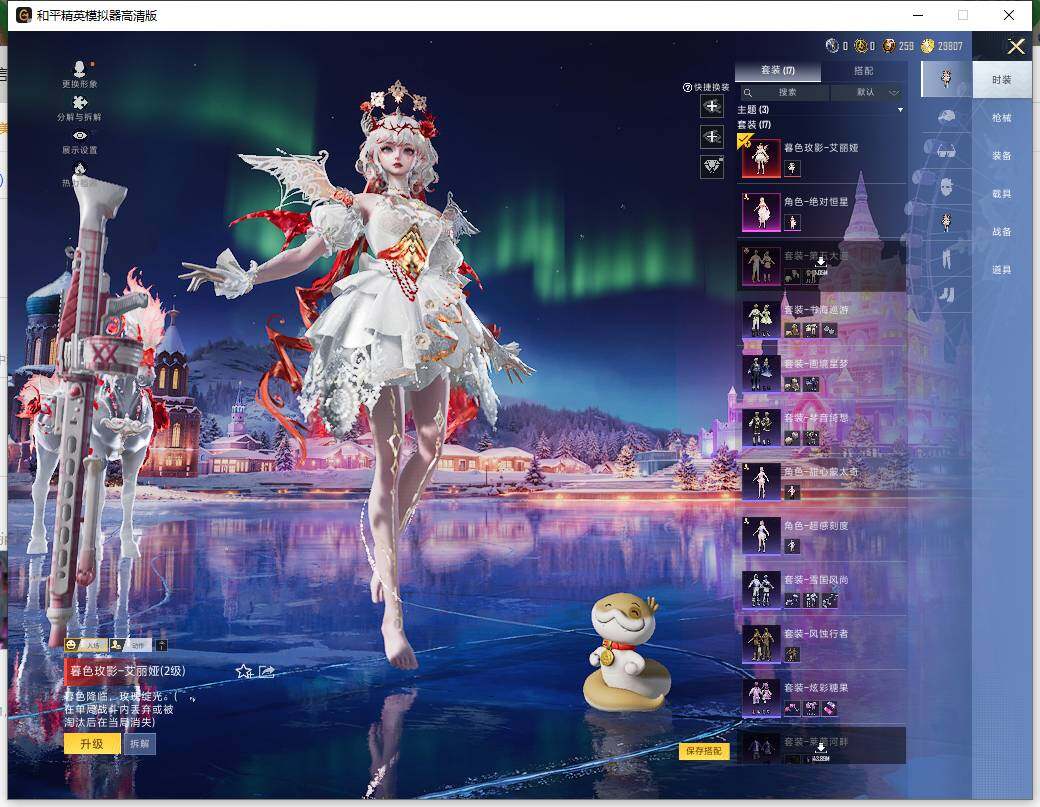The width and height of the screenshot is (1040, 807).
Task: Select the 套装-风蚀行者 outfit thumbnail
Action: point(761,644)
